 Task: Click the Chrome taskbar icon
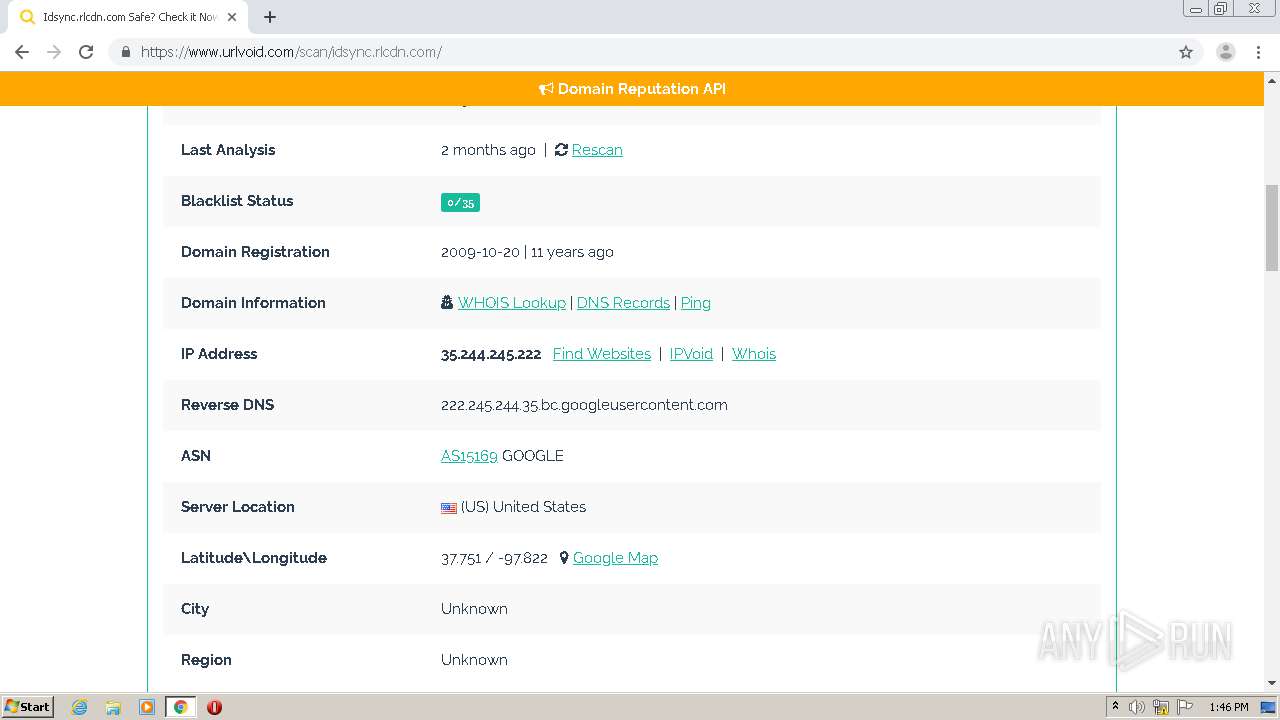180,707
